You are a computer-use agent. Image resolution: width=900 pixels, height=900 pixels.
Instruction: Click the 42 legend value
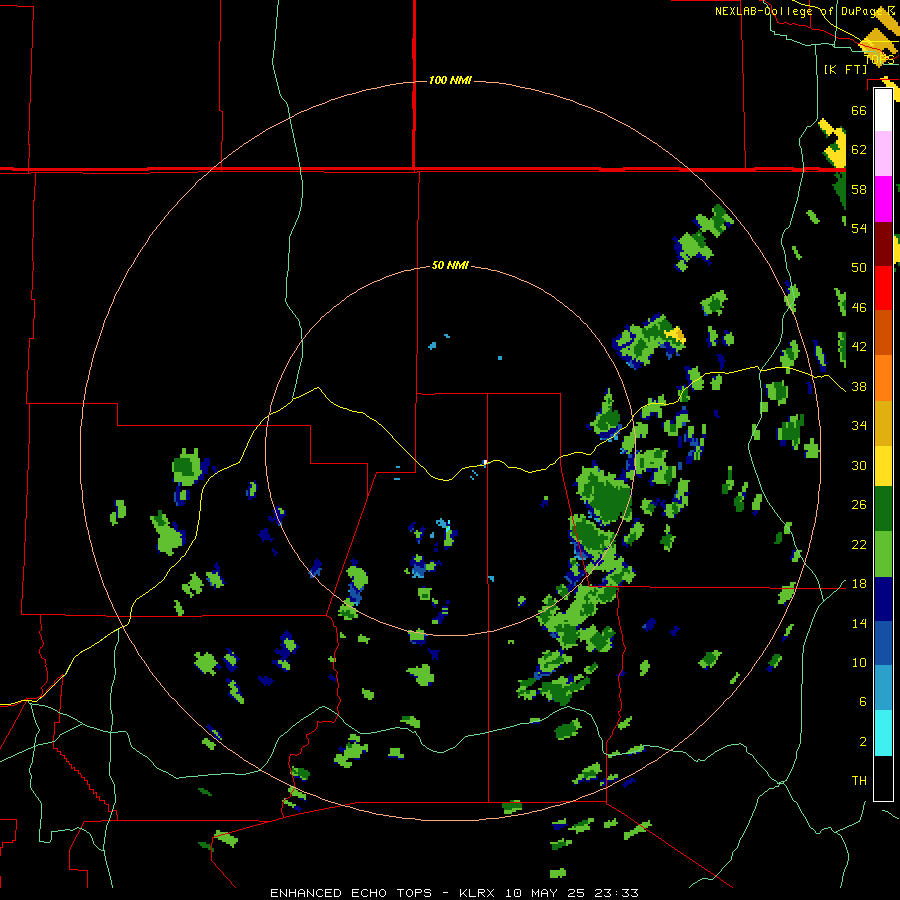pos(859,347)
